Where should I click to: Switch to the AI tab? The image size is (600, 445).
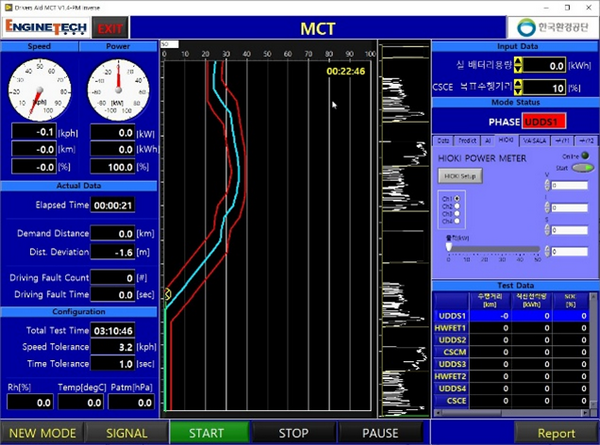point(488,141)
